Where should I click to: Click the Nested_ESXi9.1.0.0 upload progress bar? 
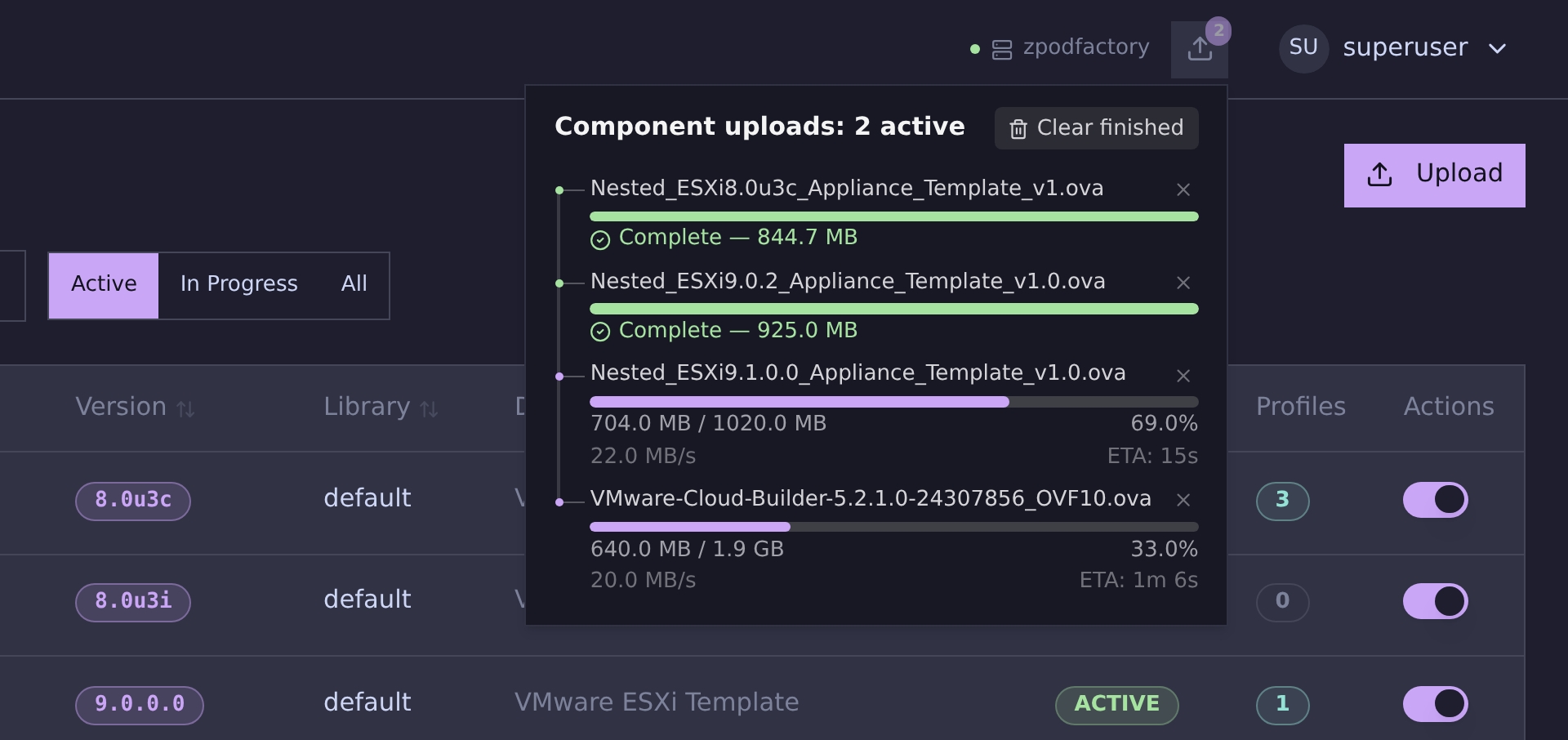click(x=893, y=402)
